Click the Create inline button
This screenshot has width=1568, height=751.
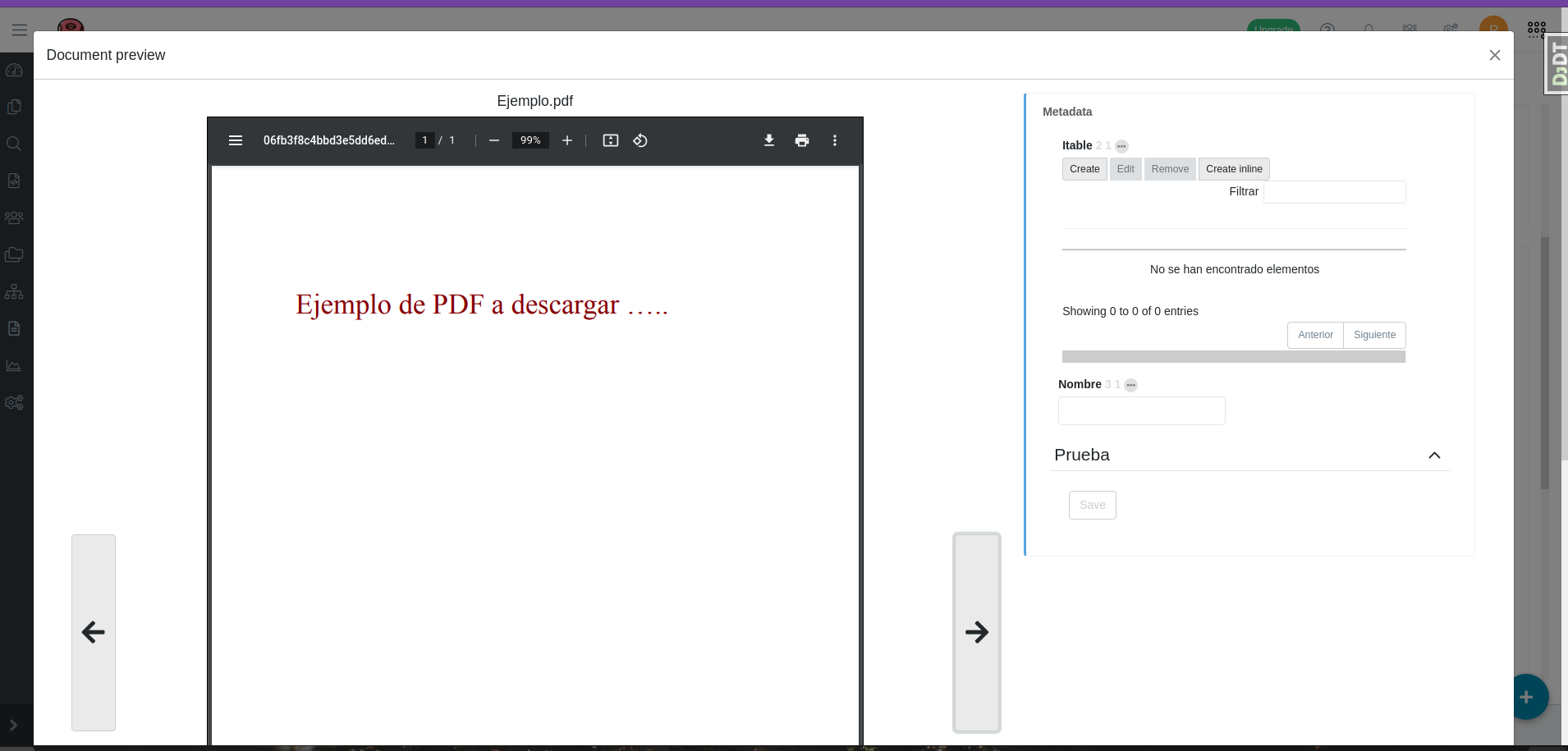1233,169
